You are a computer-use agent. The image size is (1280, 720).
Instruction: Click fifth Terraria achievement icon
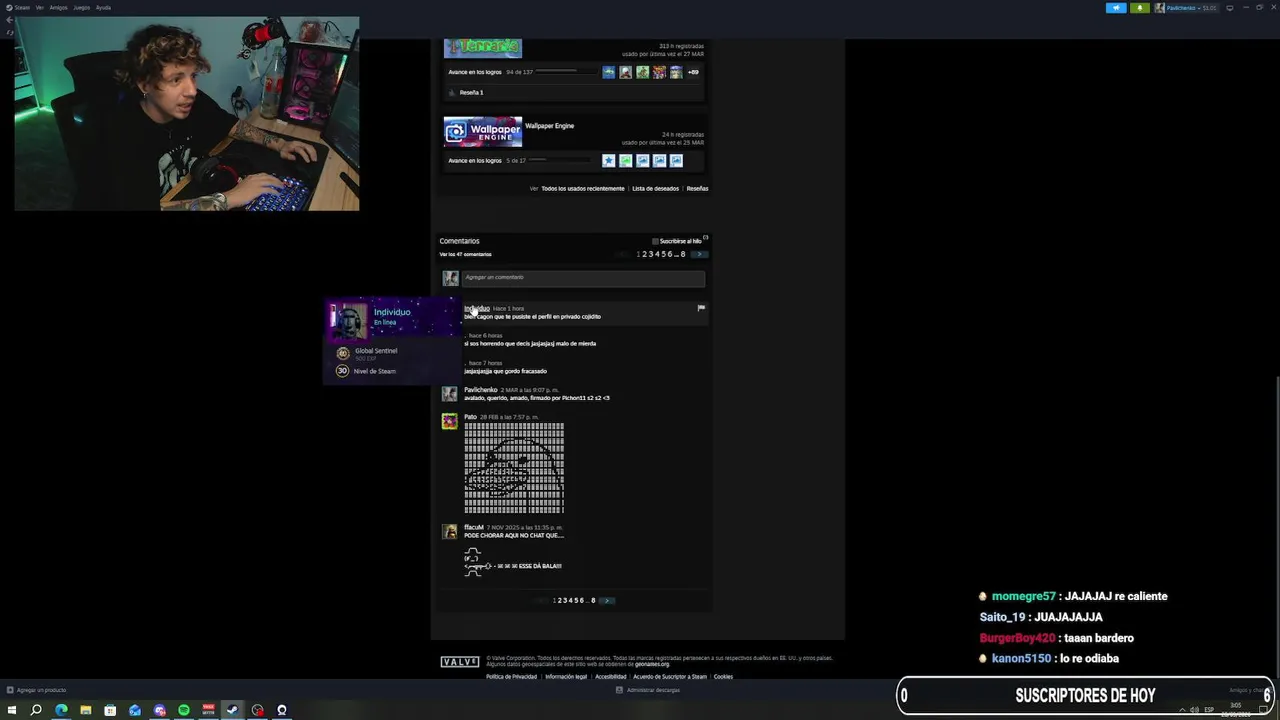676,72
